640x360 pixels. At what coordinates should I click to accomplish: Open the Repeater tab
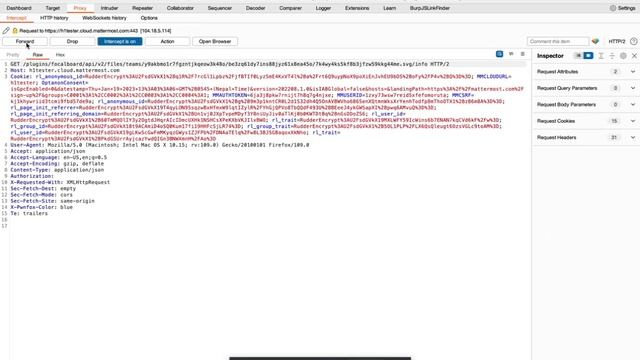coord(142,8)
